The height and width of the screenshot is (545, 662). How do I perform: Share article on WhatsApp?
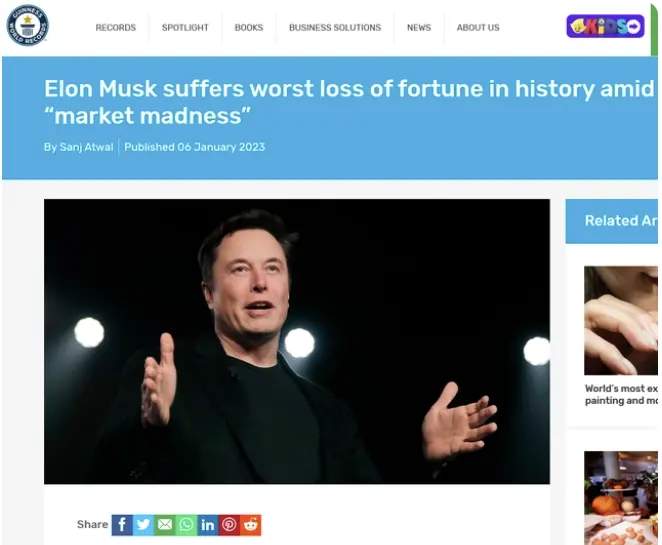coord(186,525)
